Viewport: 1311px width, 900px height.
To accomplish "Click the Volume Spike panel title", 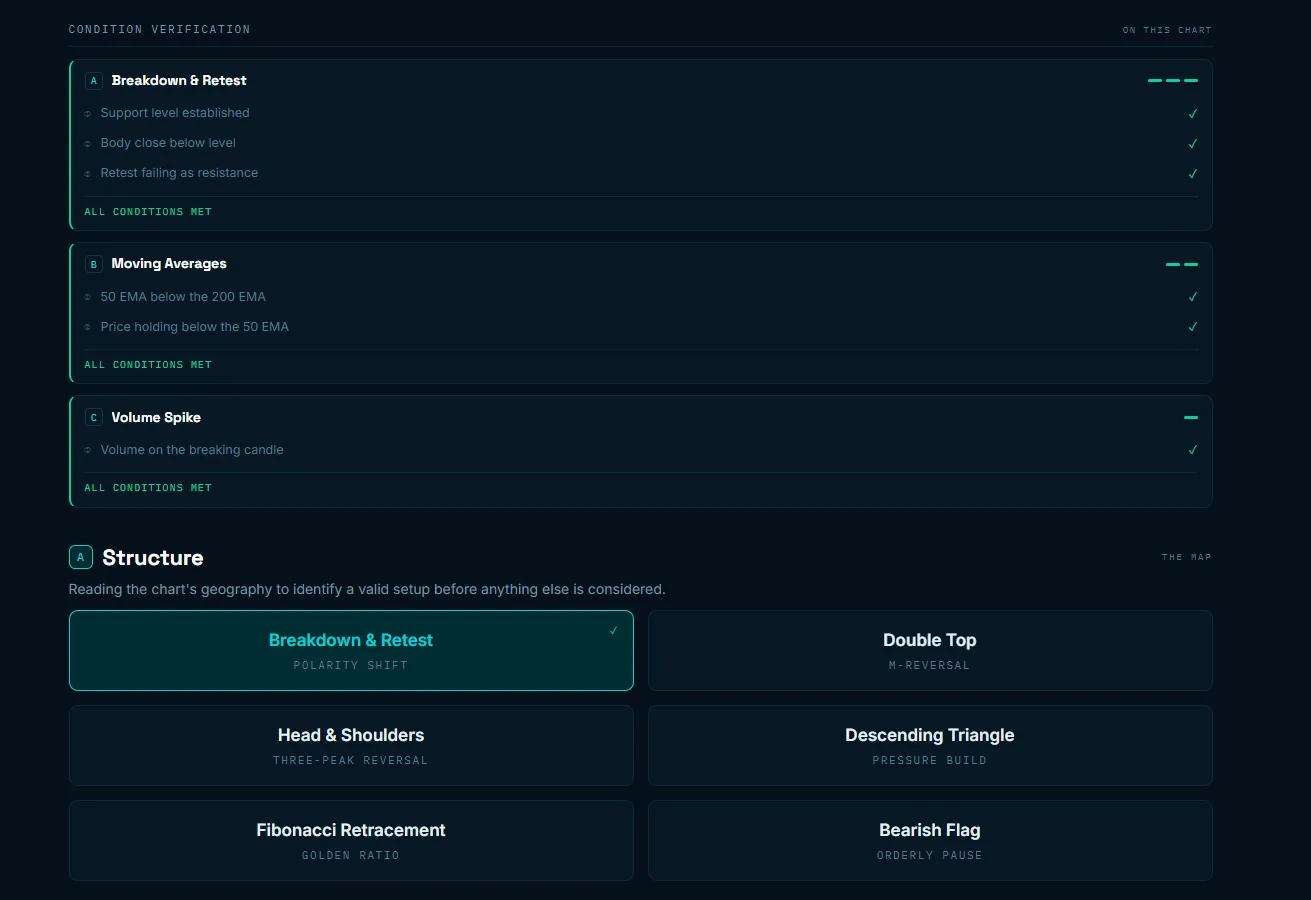I will coord(156,418).
